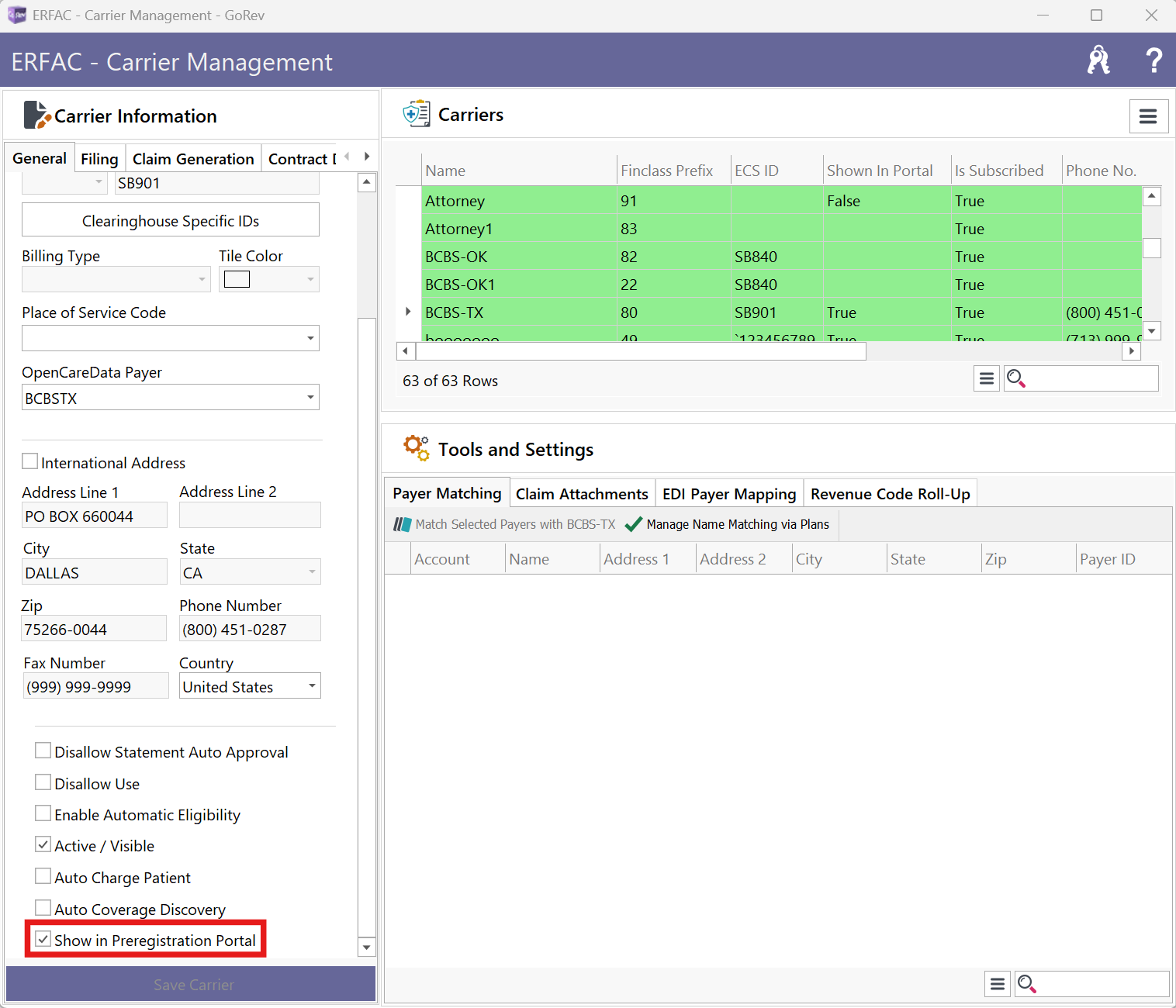
Task: Switch to EDI Payer Mapping tab
Action: (729, 494)
